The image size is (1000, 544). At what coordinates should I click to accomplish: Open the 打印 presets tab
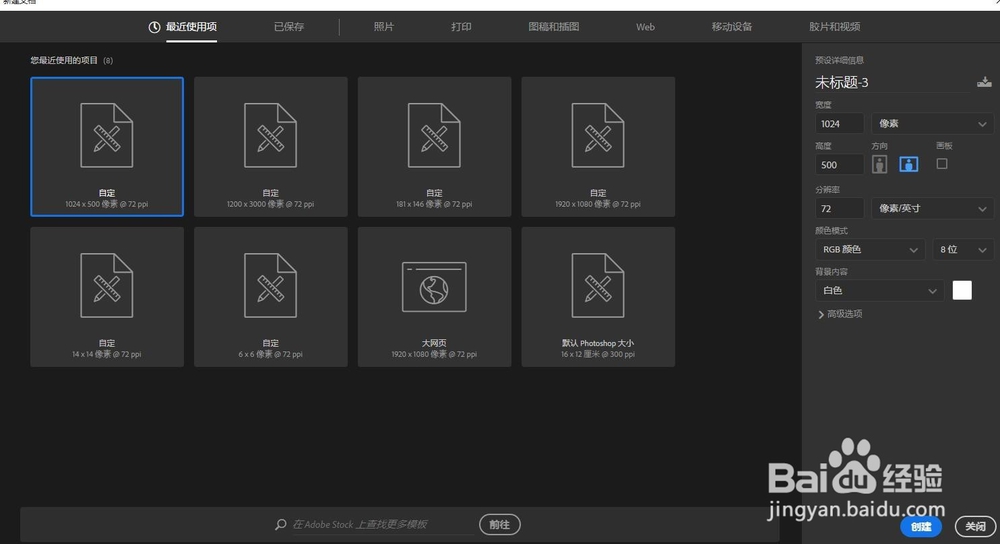pyautogui.click(x=461, y=27)
